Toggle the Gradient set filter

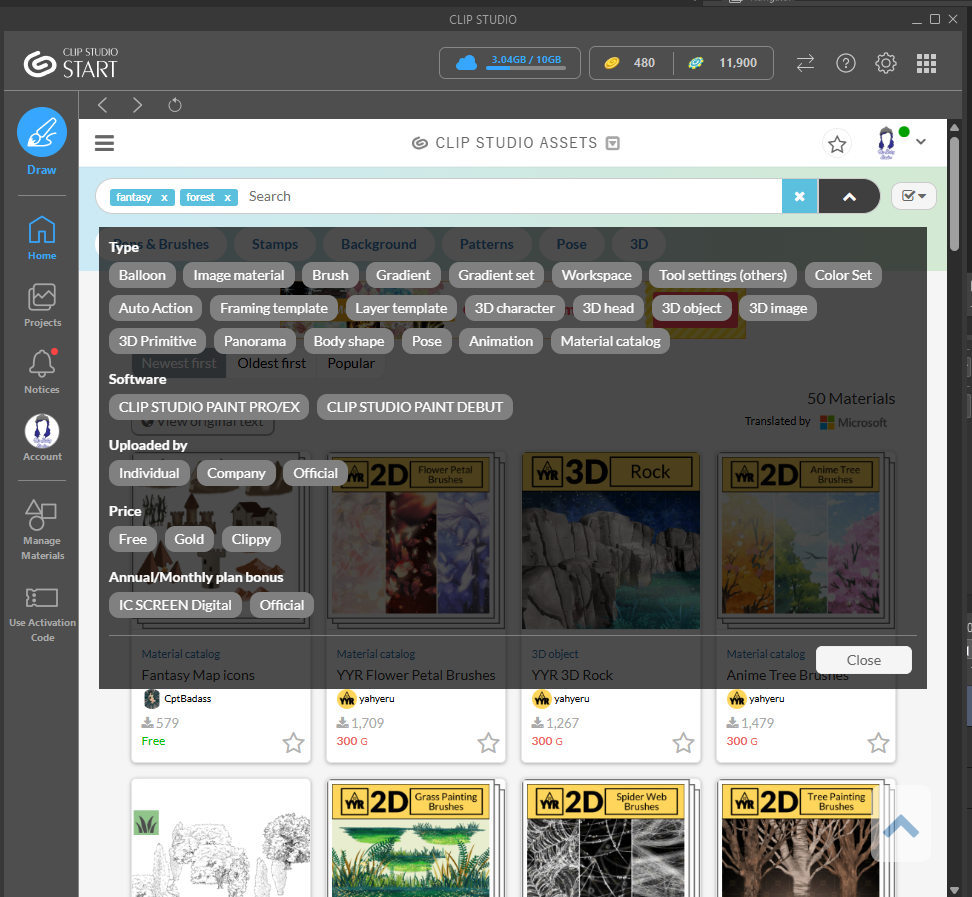(x=496, y=275)
